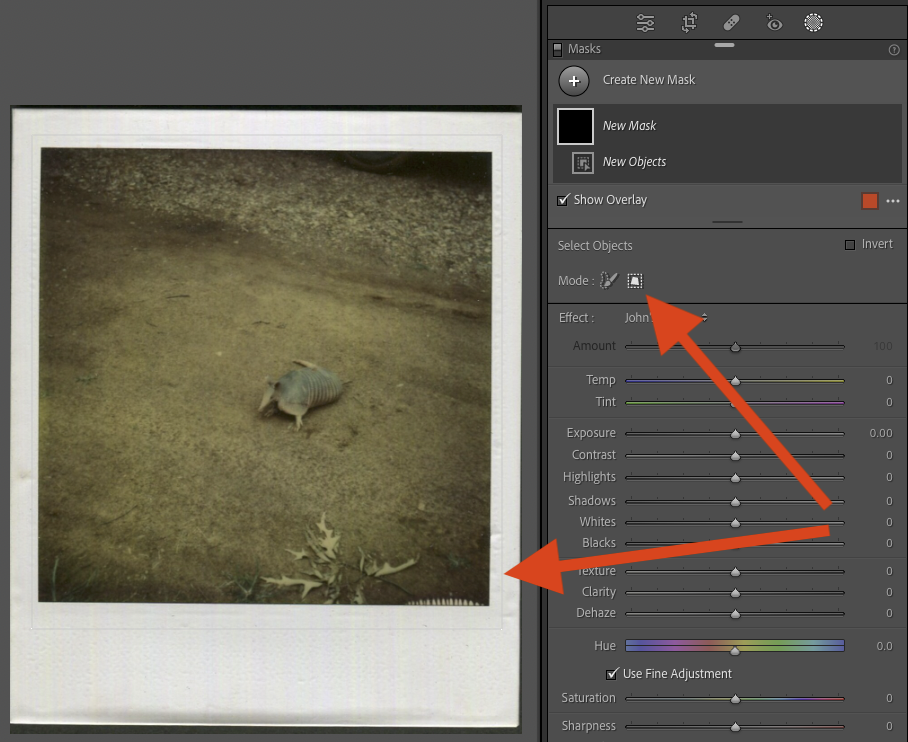Open the Edit sliders panel icon
The height and width of the screenshot is (742, 908).
[x=645, y=22]
